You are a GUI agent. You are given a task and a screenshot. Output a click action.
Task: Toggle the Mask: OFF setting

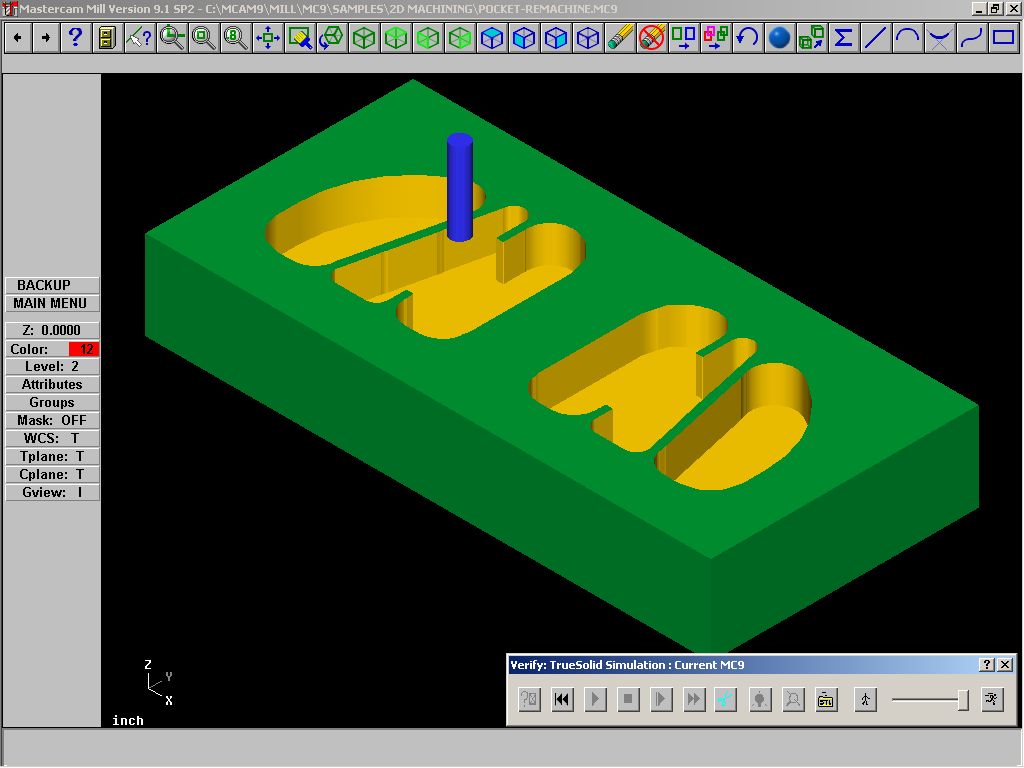point(52,421)
